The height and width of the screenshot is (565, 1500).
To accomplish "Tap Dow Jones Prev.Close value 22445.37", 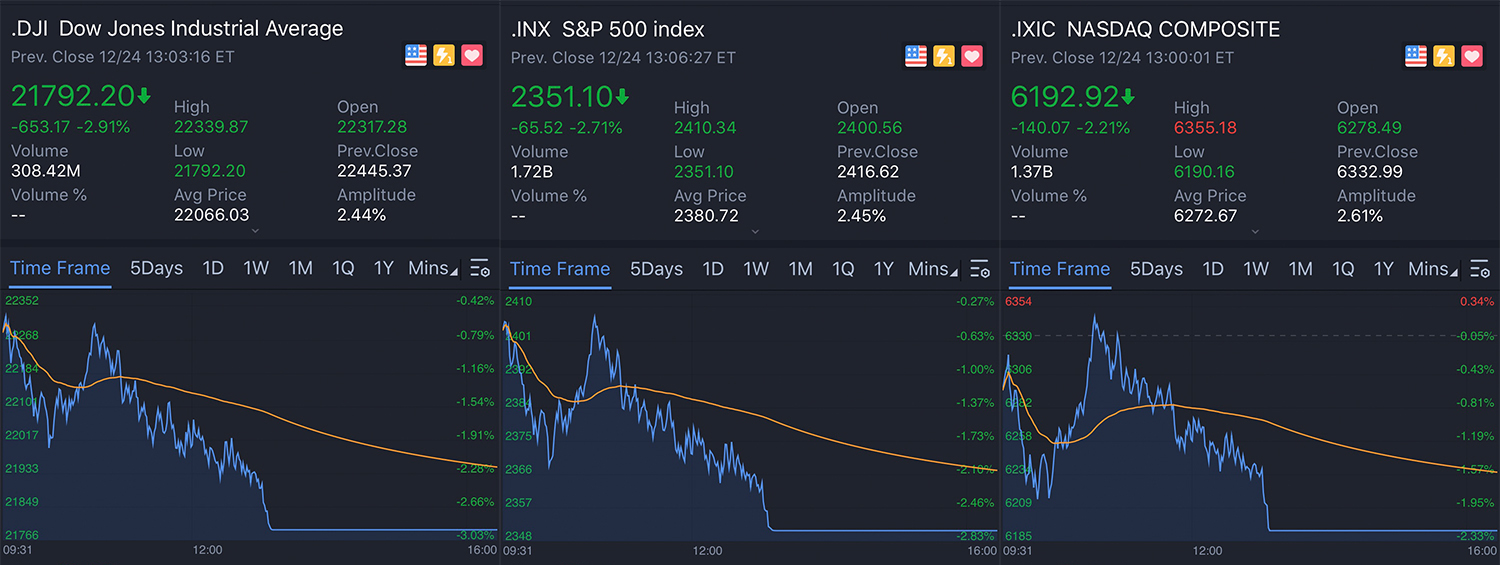I will pyautogui.click(x=374, y=170).
